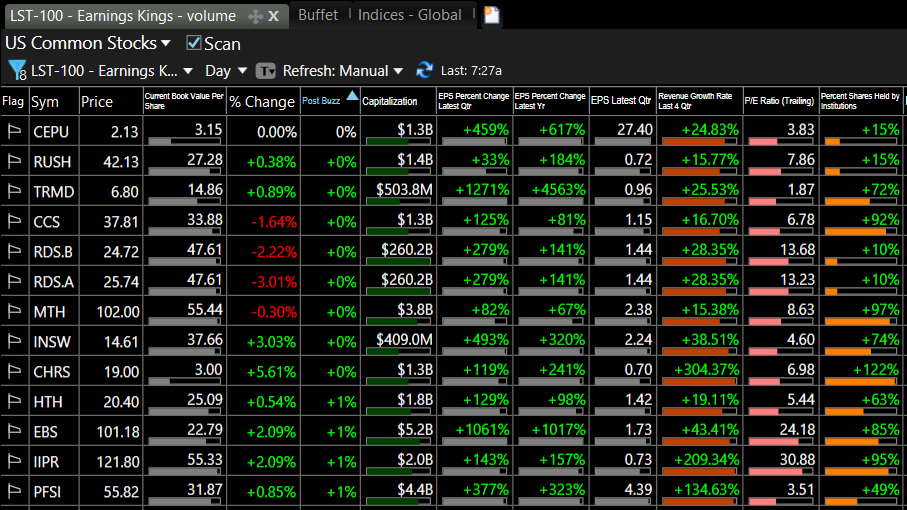907x510 pixels.
Task: Flag the RDS.A row
Action: pos(14,282)
